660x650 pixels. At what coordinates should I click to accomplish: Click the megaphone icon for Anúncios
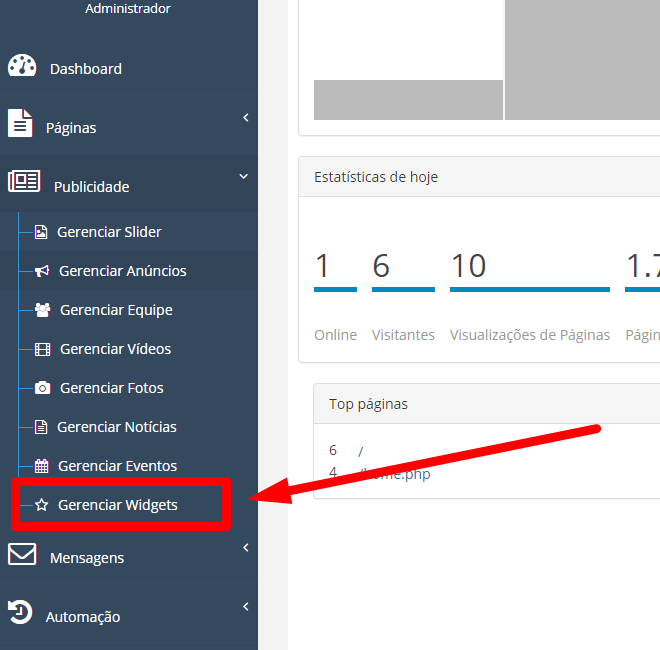point(42,271)
